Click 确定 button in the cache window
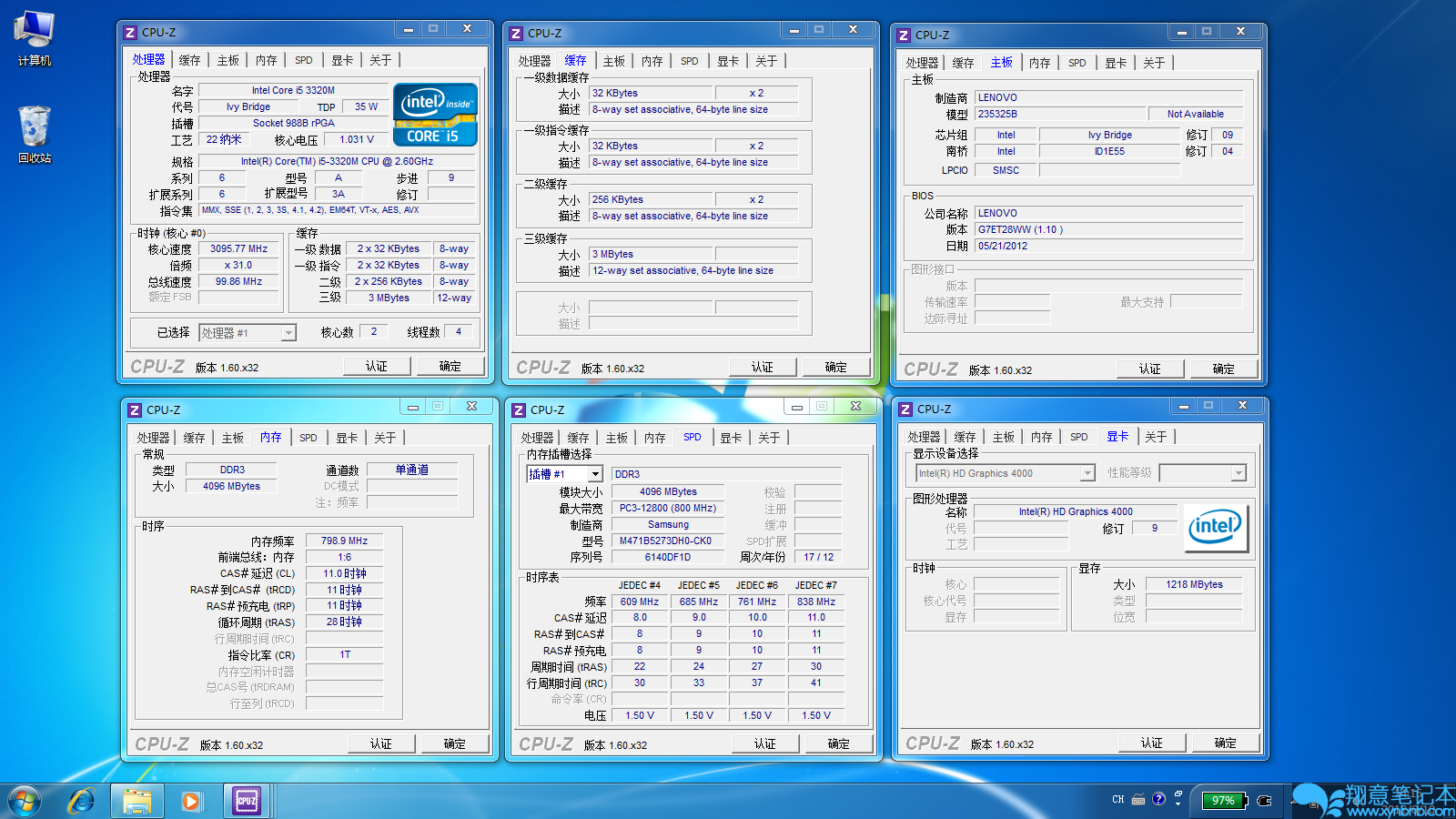 pyautogui.click(x=836, y=368)
